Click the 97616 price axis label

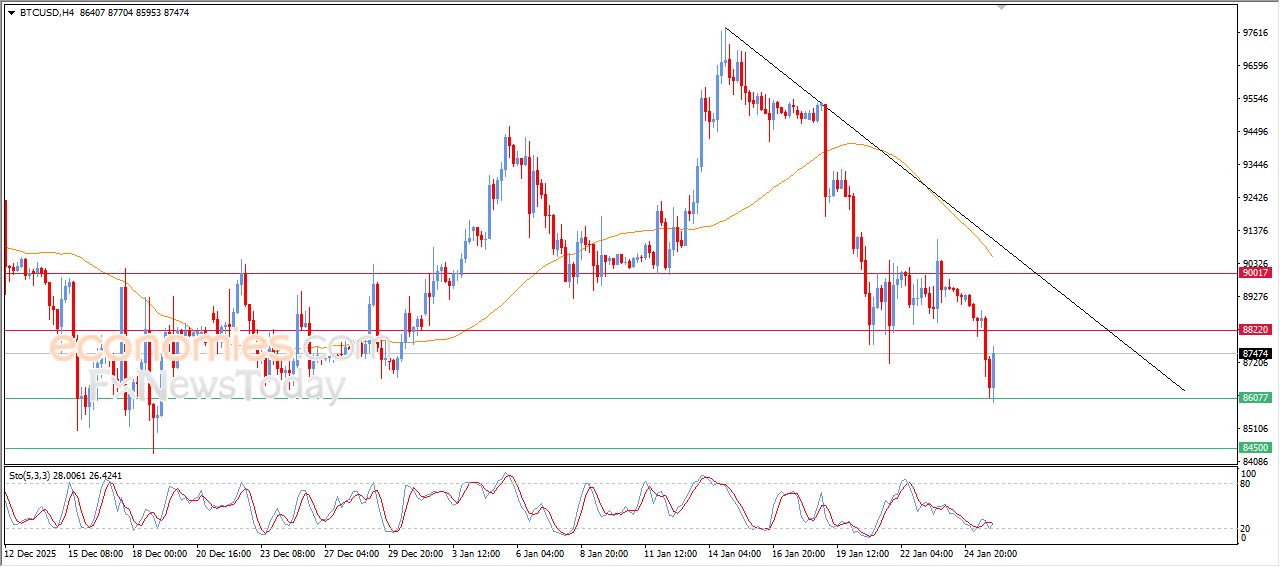click(x=1254, y=33)
